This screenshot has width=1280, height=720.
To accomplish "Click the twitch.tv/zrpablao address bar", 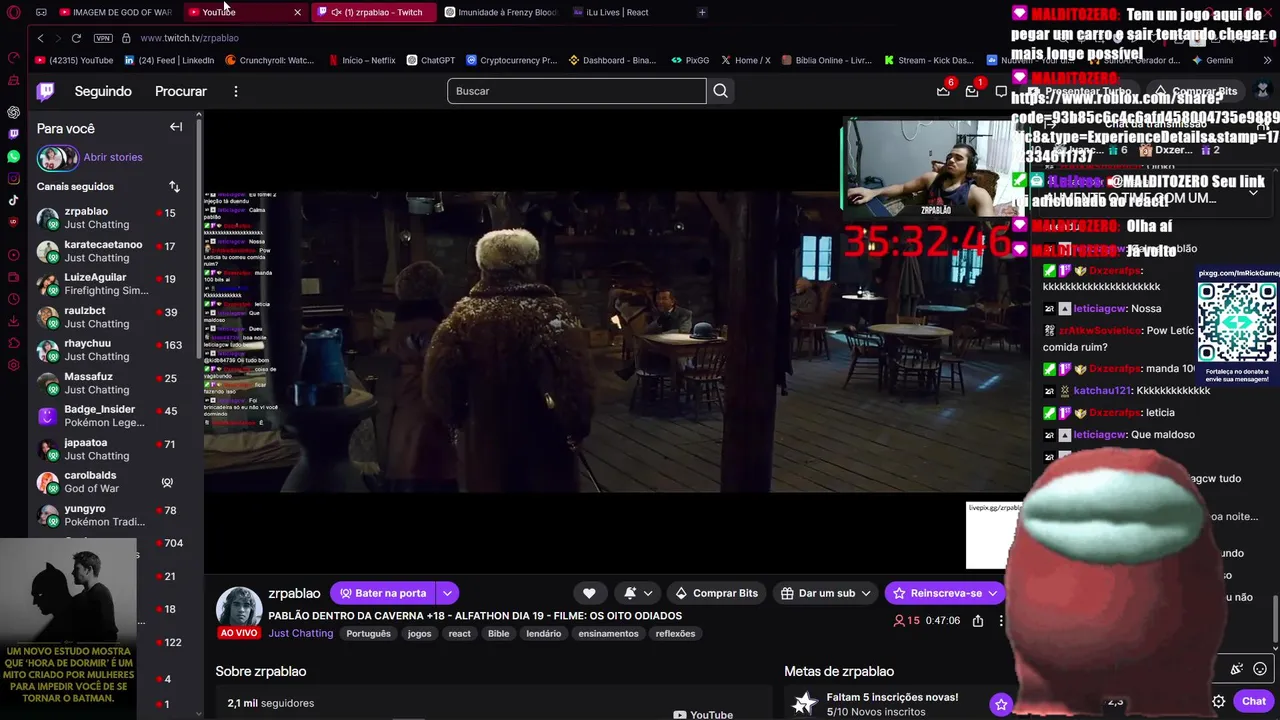I will pyautogui.click(x=189, y=38).
